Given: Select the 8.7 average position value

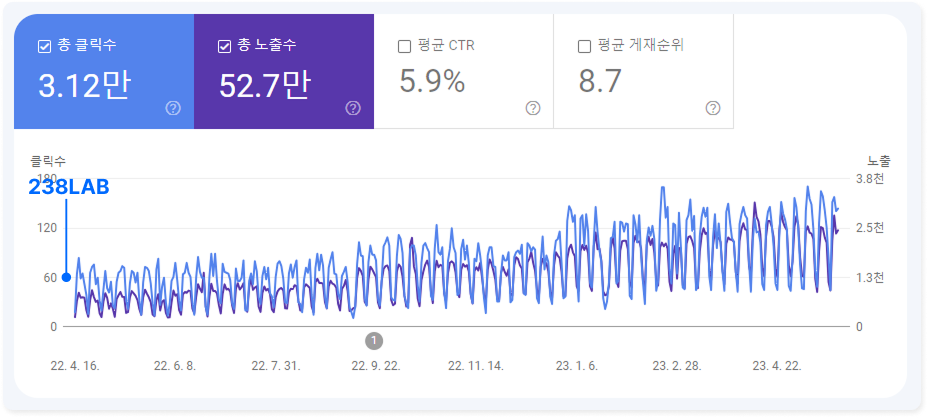Looking at the screenshot, I should [600, 82].
